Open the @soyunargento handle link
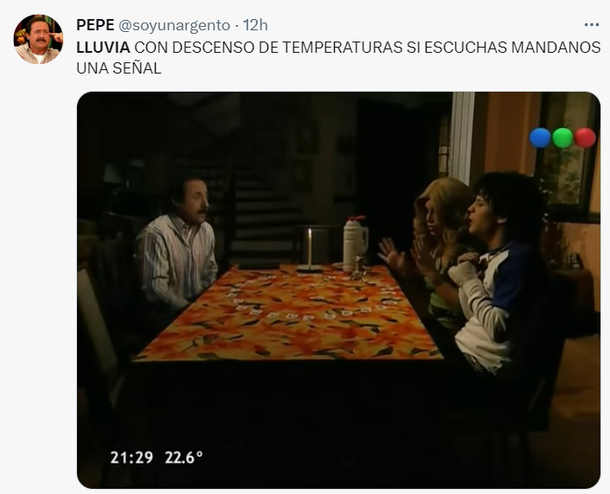The width and height of the screenshot is (610, 494). click(x=174, y=25)
